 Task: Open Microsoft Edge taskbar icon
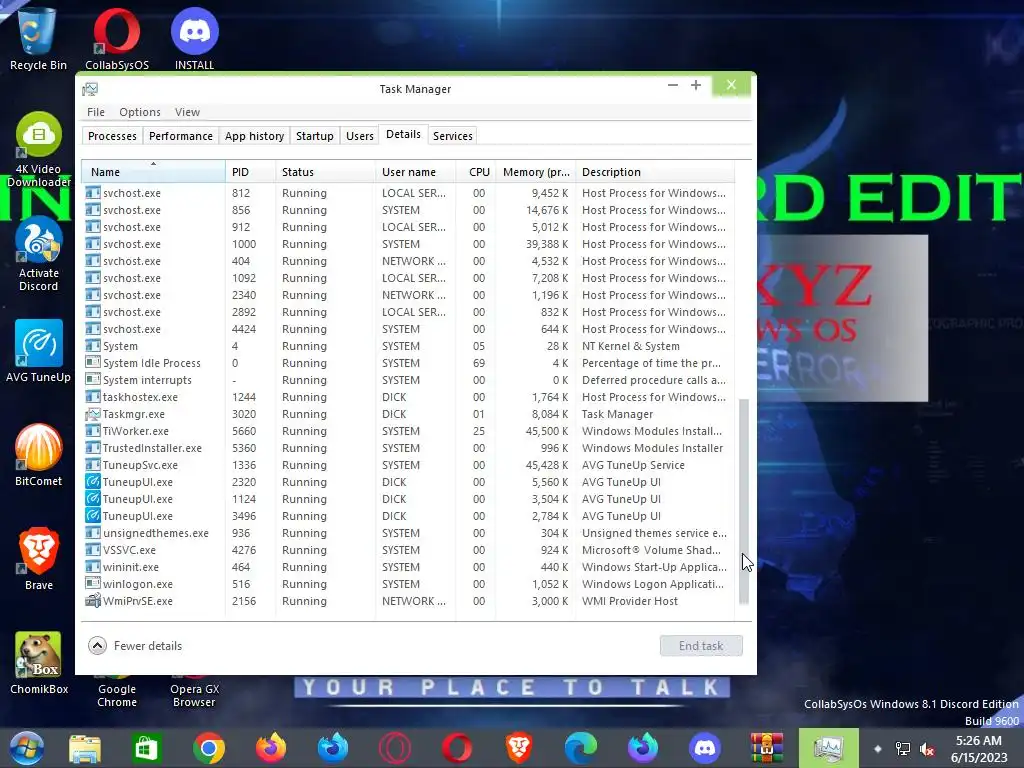pos(581,748)
